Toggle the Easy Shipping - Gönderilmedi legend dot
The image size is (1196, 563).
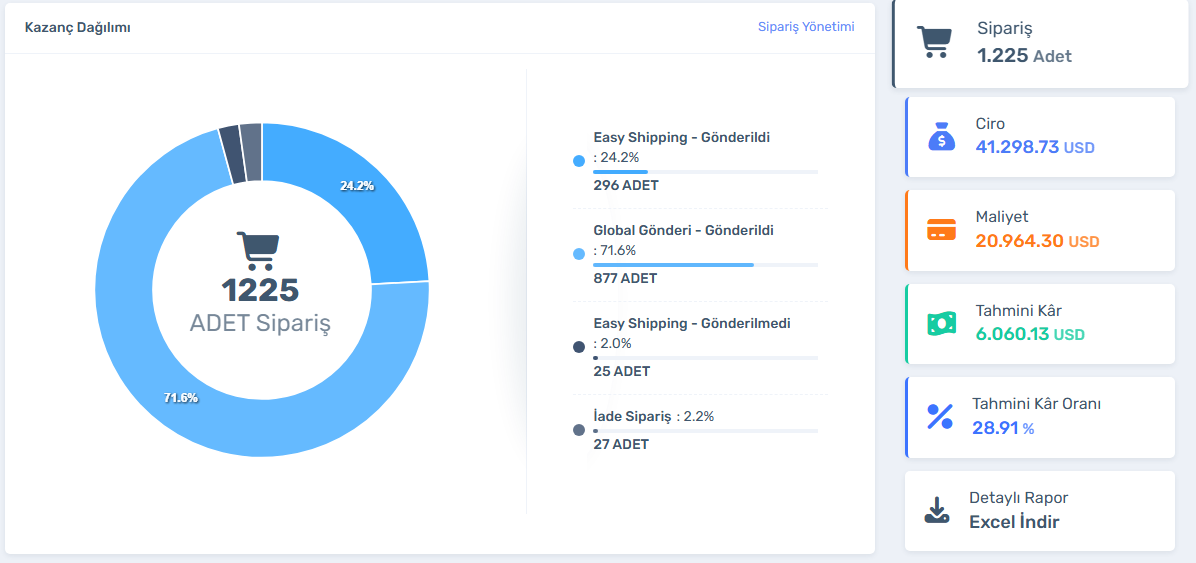pos(578,347)
